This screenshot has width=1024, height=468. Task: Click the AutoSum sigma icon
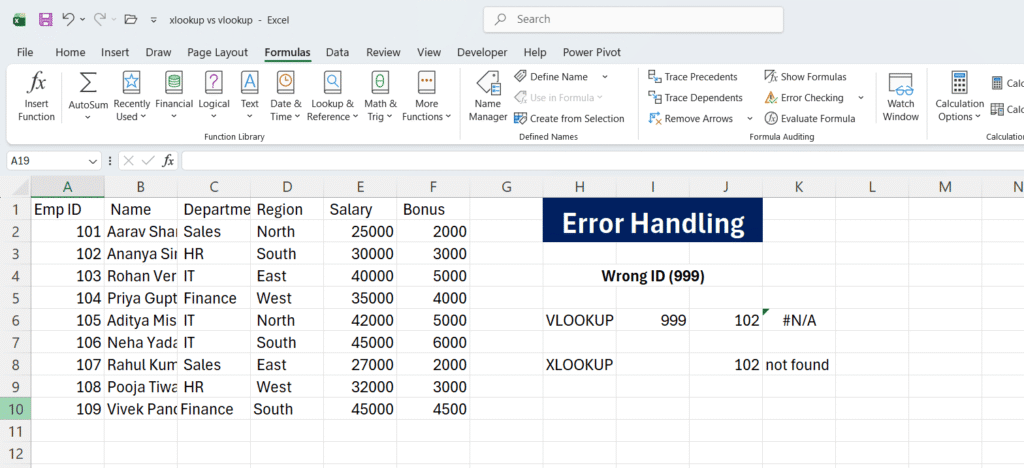coord(88,83)
